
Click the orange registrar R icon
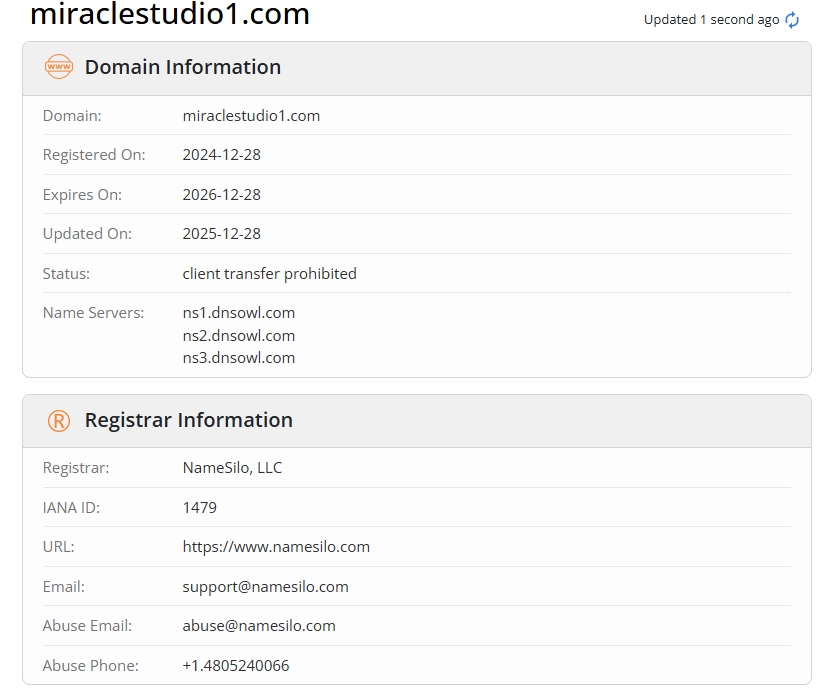point(59,421)
